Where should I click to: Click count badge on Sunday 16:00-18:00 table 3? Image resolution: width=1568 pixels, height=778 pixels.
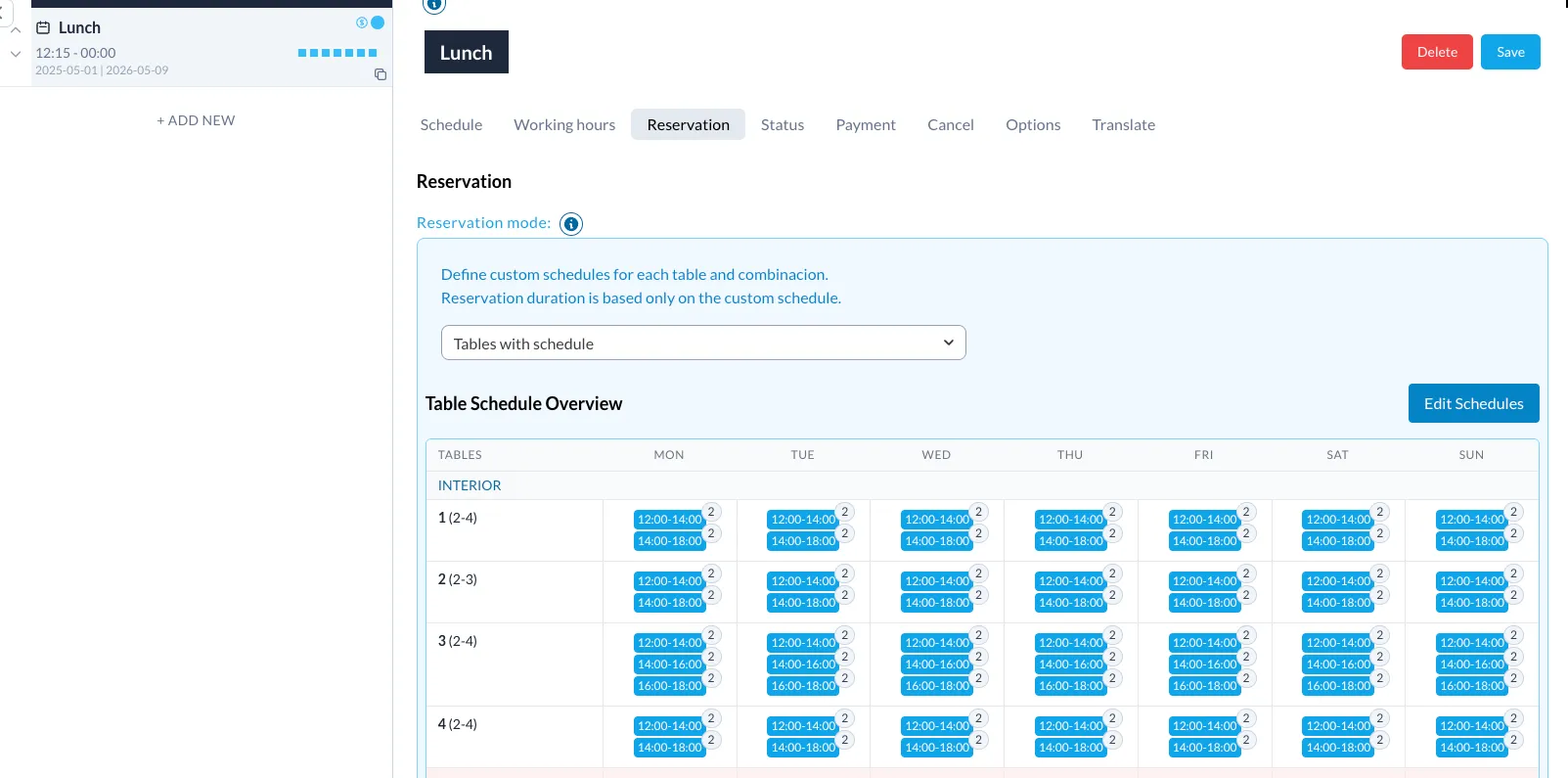coord(1514,678)
